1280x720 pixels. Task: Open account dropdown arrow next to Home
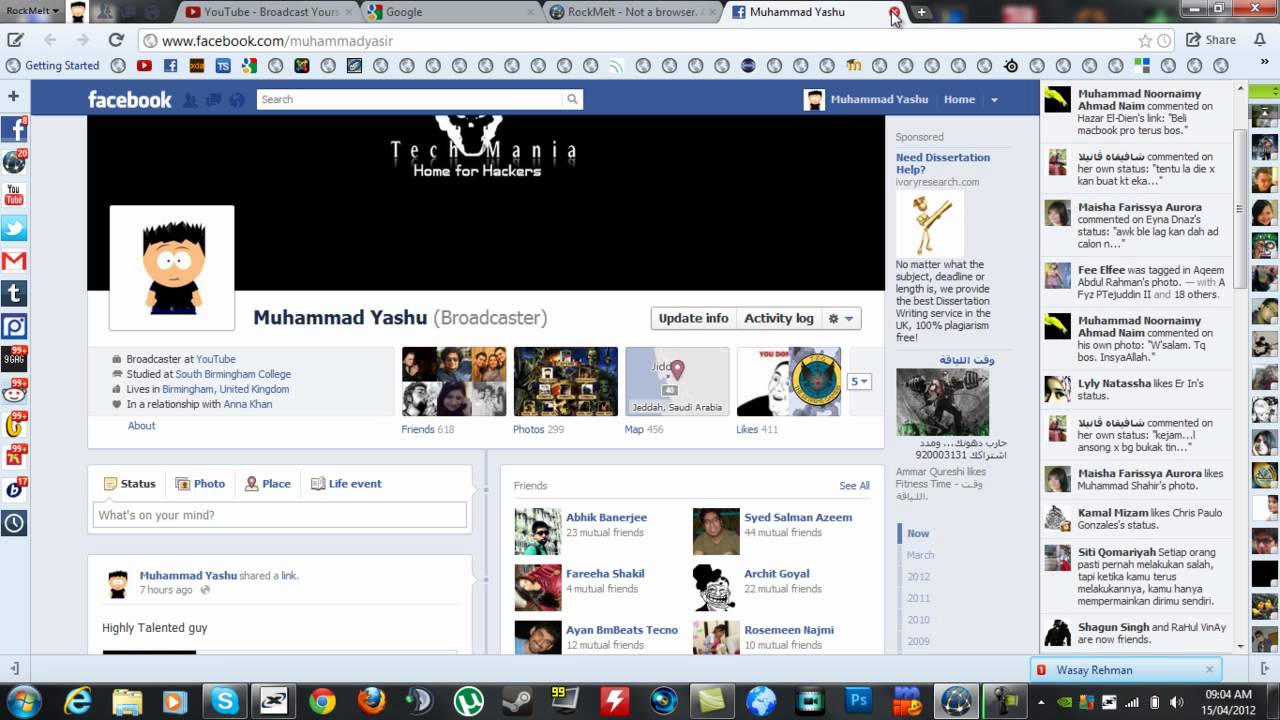coord(994,100)
